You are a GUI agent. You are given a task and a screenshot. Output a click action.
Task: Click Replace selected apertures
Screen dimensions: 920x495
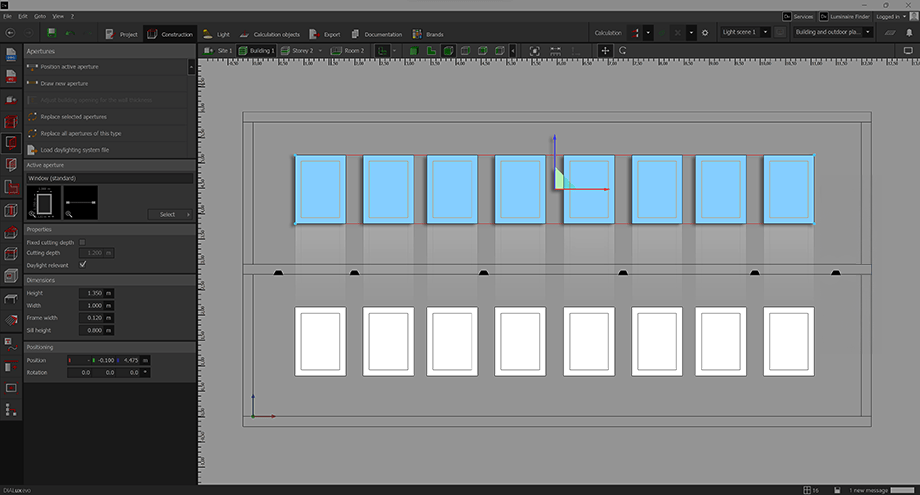tap(73, 116)
